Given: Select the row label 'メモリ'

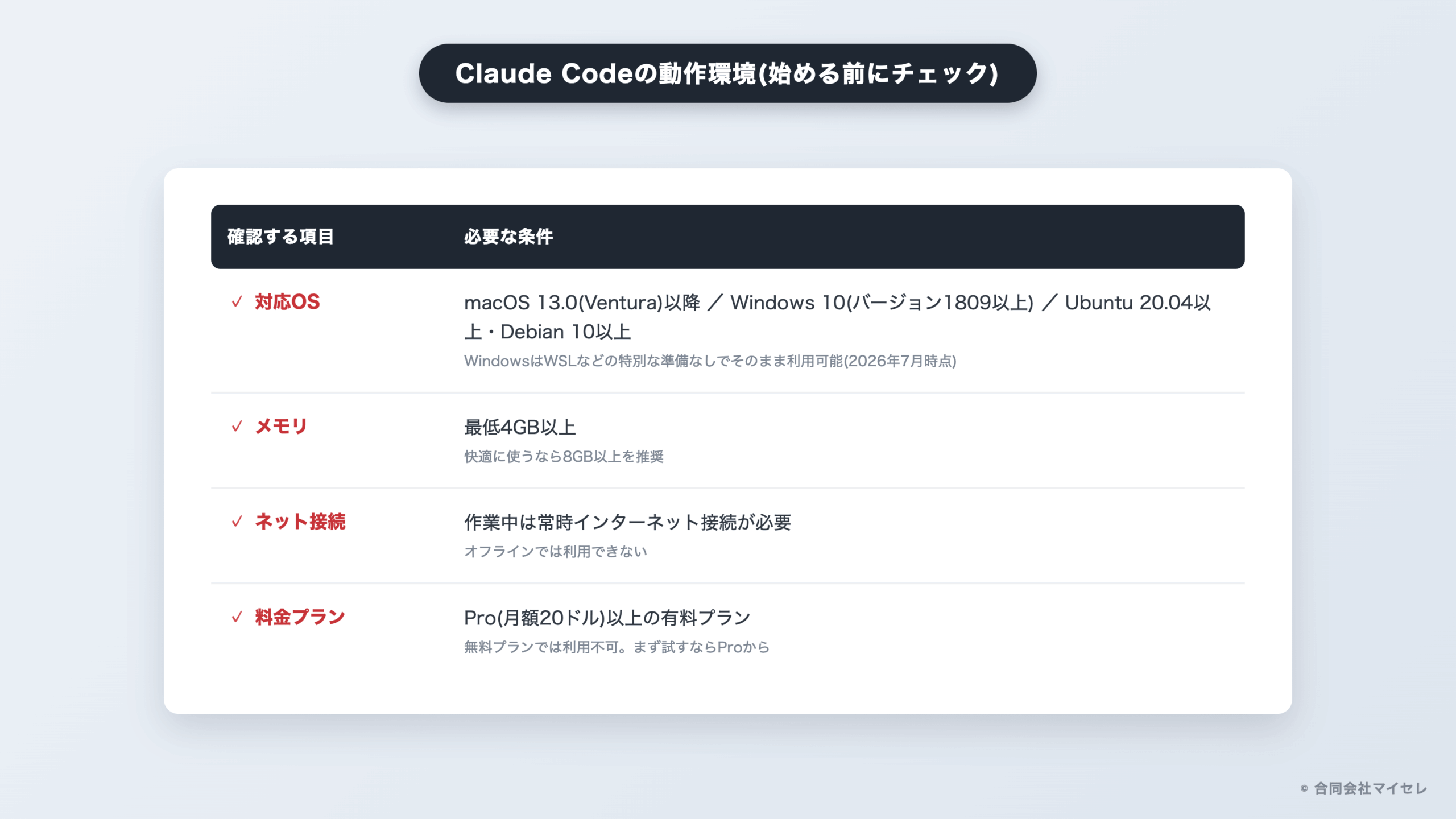Looking at the screenshot, I should pyautogui.click(x=281, y=427).
